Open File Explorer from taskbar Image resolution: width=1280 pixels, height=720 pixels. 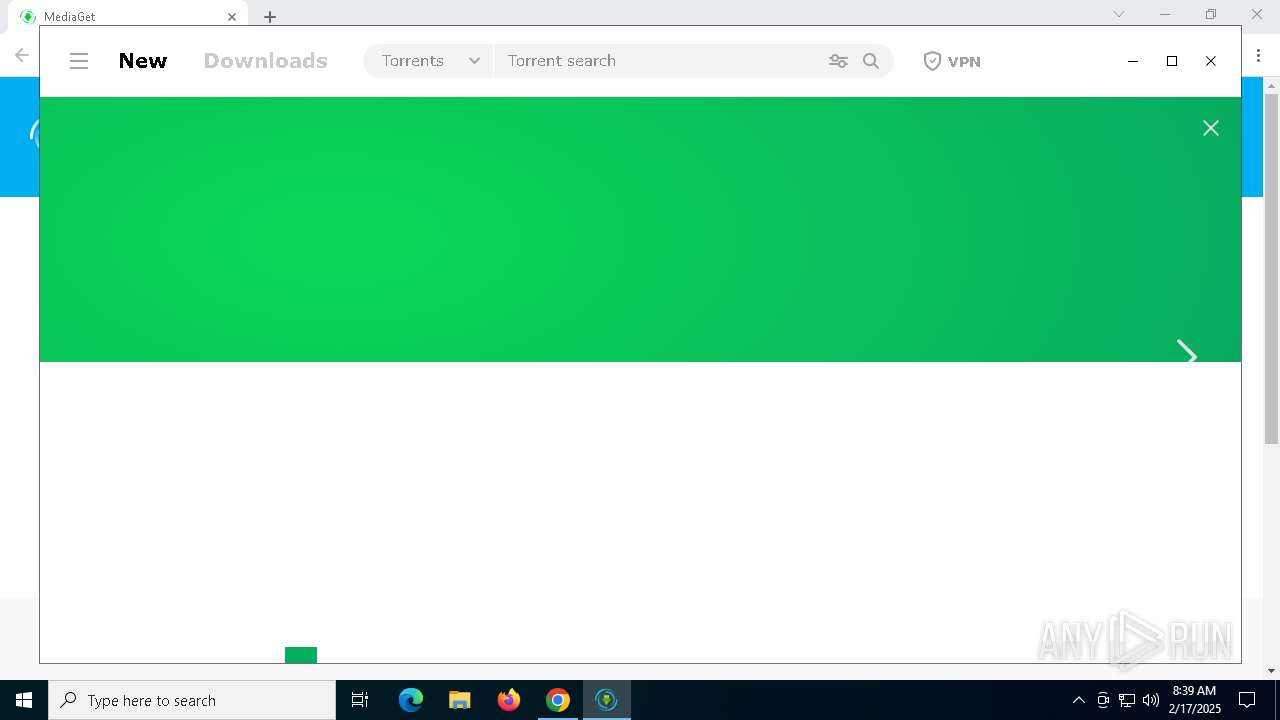[x=460, y=700]
